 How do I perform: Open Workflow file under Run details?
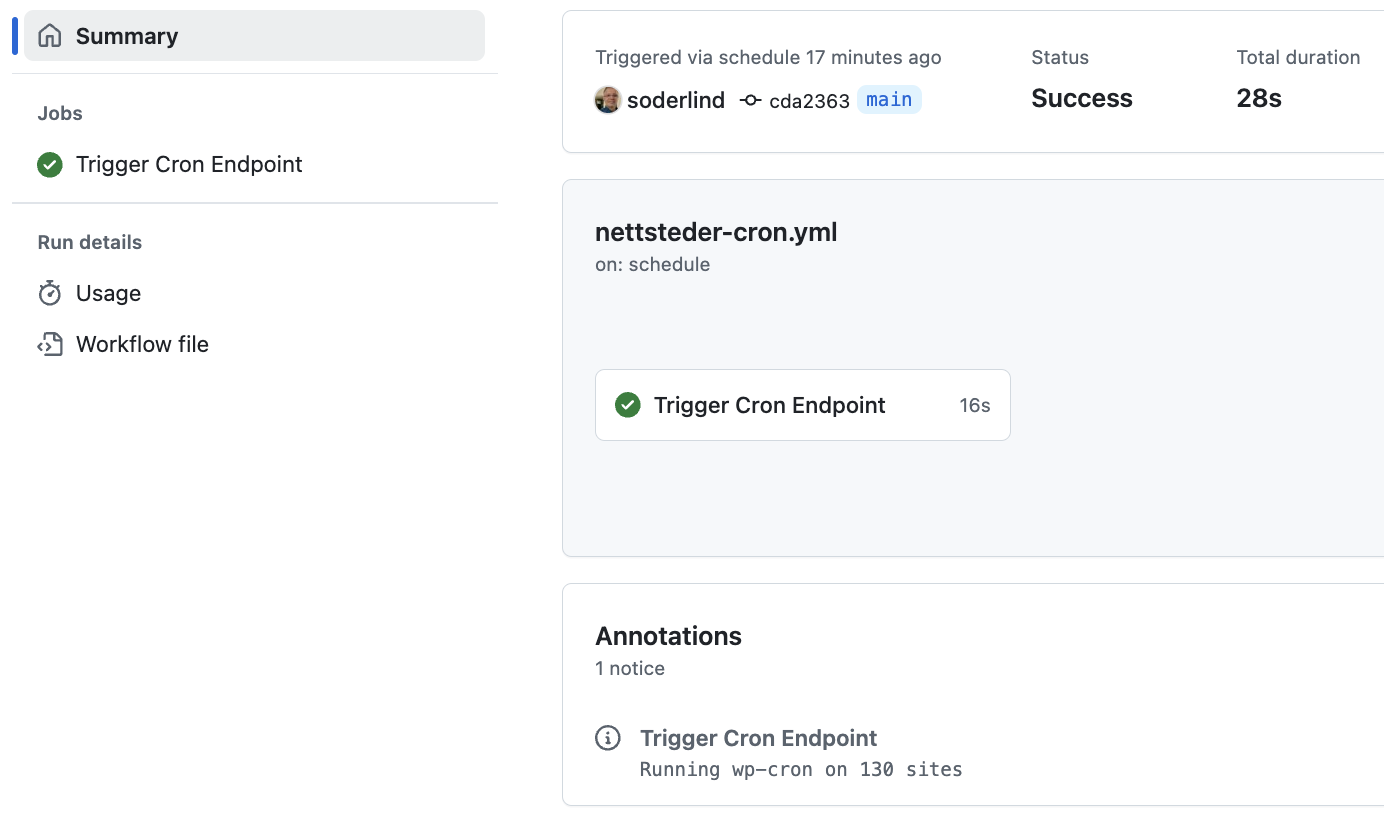point(142,343)
